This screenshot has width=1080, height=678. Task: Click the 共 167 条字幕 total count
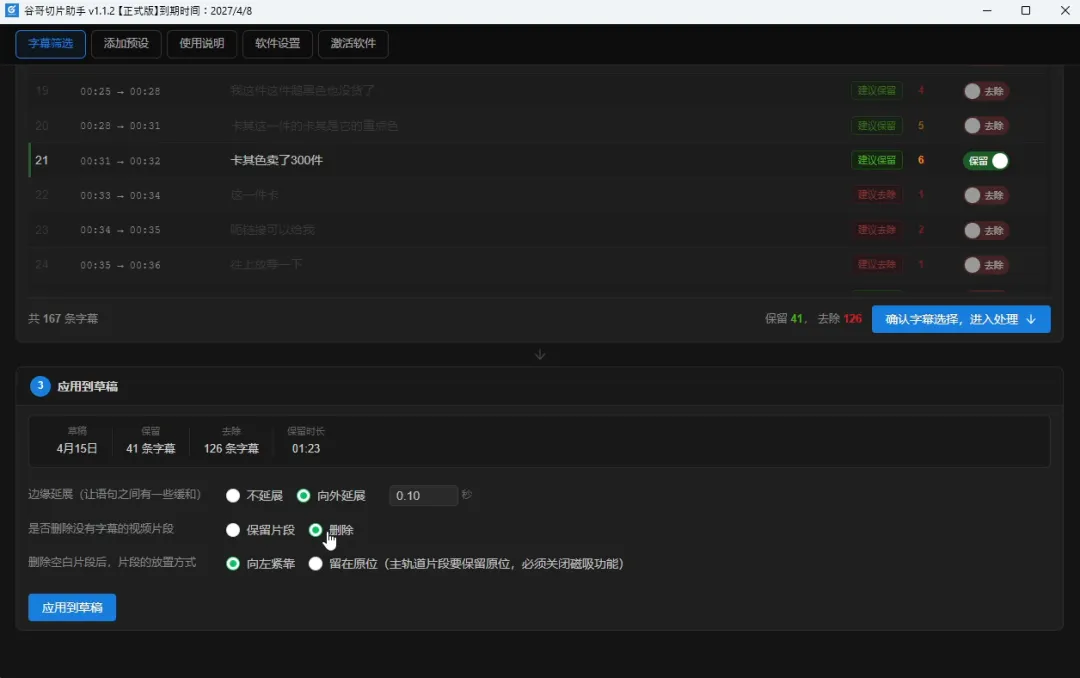tap(63, 318)
